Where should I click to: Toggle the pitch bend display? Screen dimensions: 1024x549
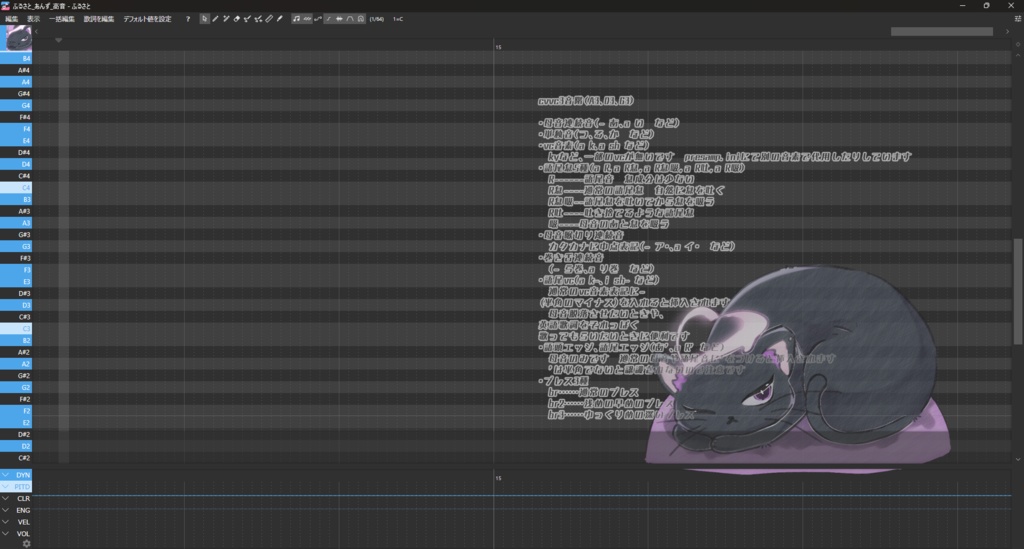tap(317, 19)
